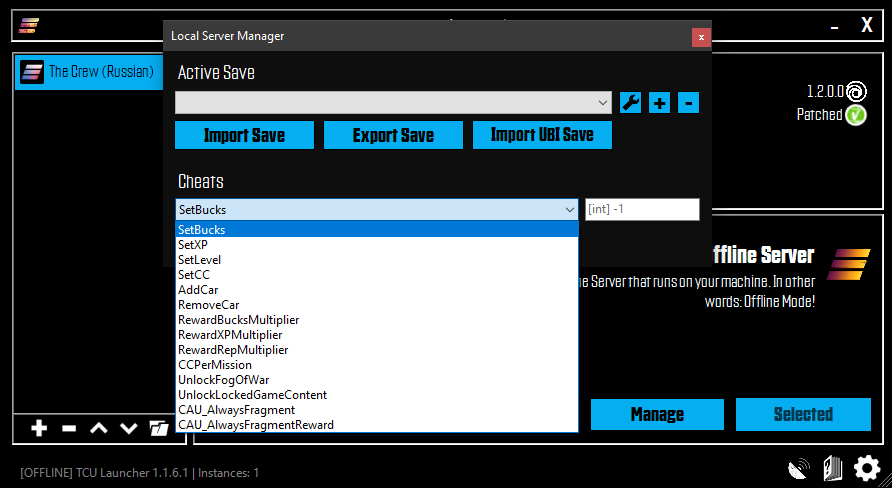
Task: Move the instance down with the down arrow
Action: click(x=128, y=428)
